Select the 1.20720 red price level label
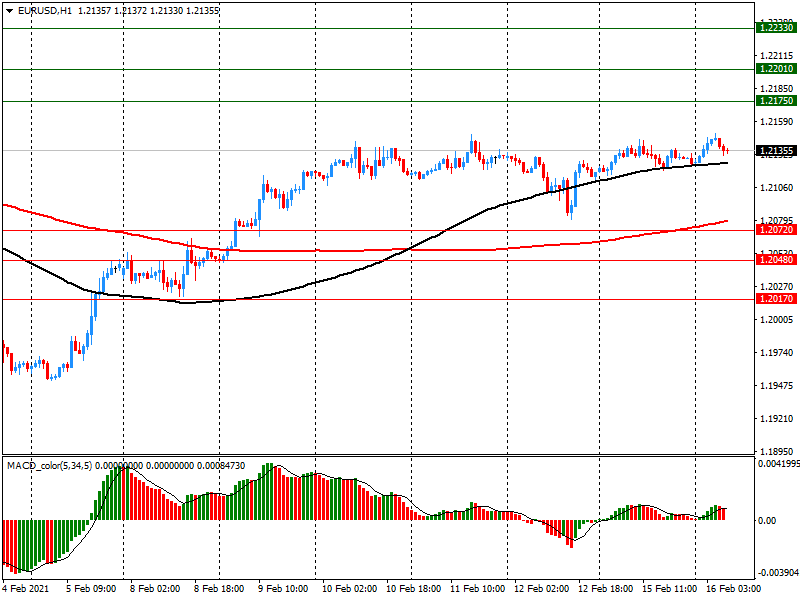 (776, 230)
